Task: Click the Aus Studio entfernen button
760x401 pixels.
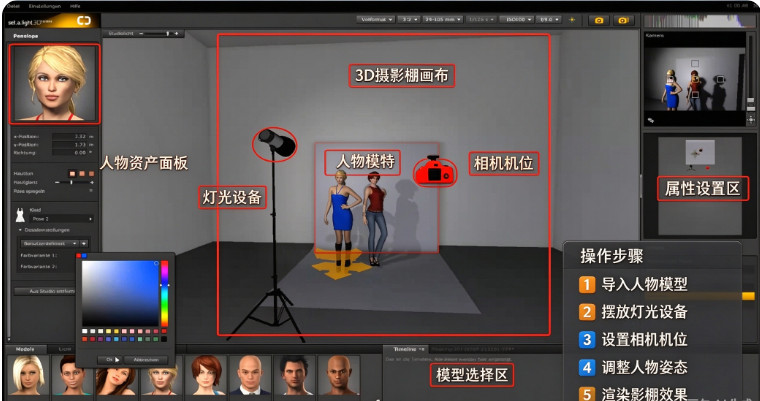Action: (45, 291)
